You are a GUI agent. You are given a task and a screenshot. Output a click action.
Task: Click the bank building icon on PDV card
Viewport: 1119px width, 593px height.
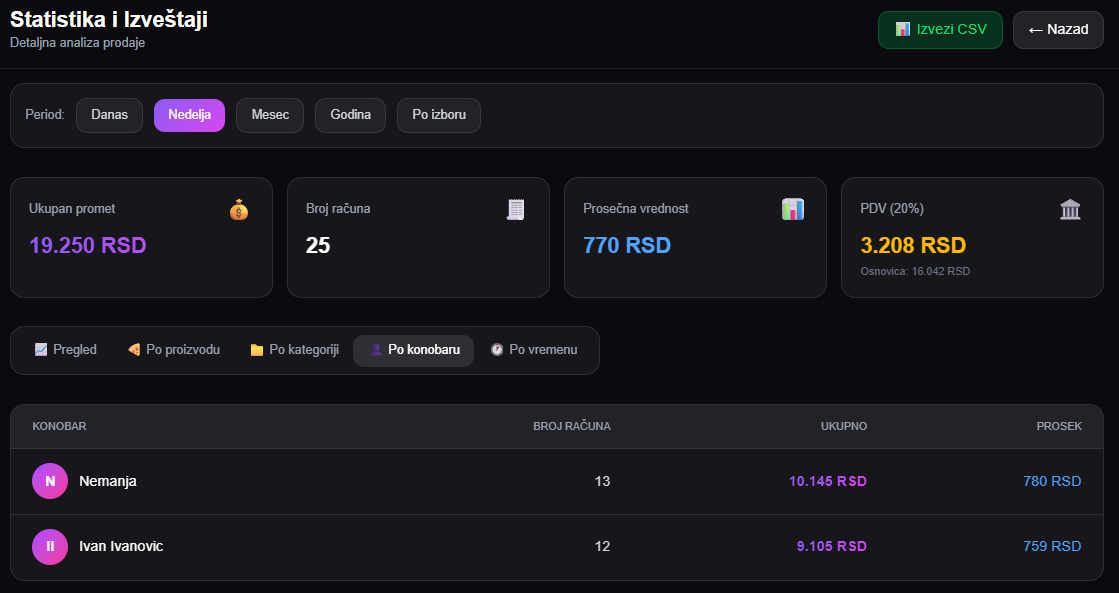point(1070,210)
